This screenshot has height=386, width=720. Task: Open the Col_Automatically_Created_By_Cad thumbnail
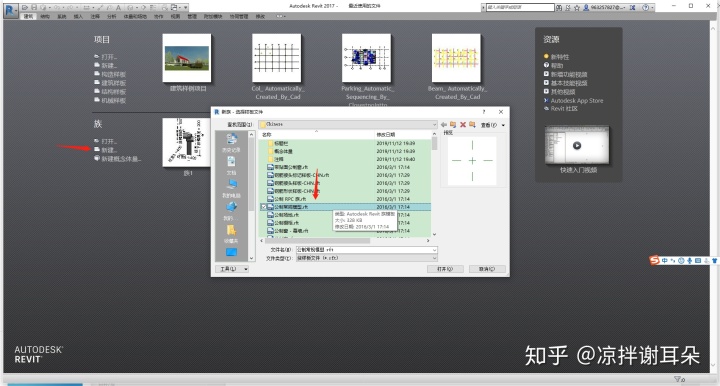(276, 58)
